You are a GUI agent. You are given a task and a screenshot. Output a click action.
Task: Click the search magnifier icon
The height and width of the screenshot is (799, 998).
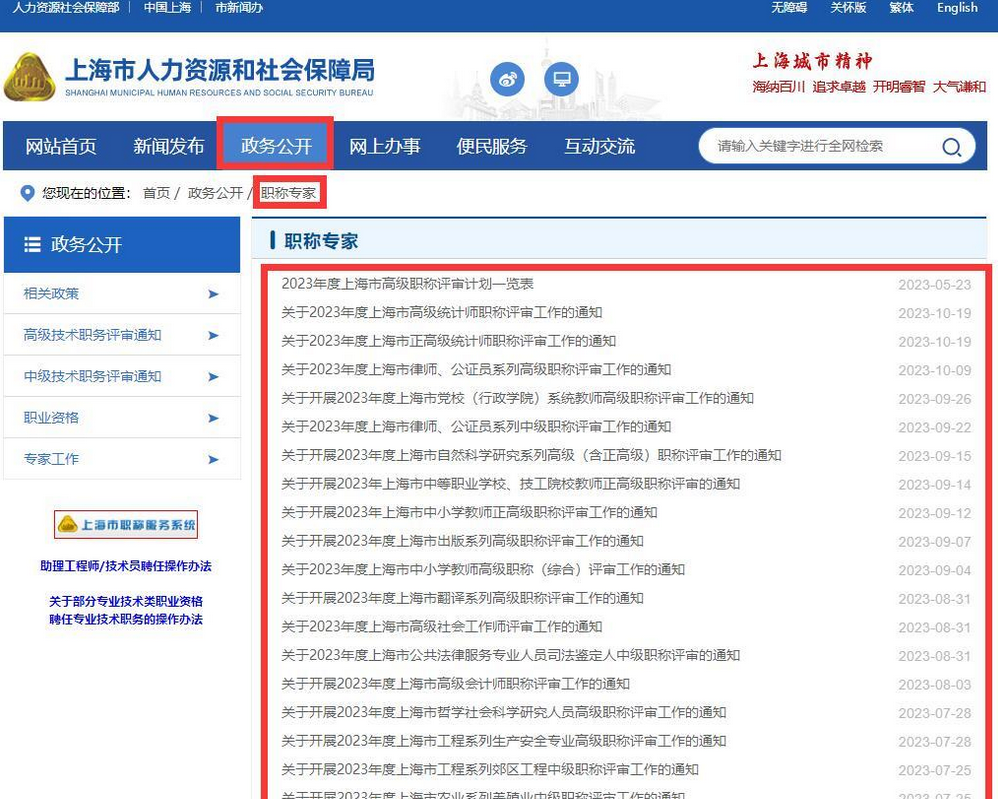(x=951, y=147)
